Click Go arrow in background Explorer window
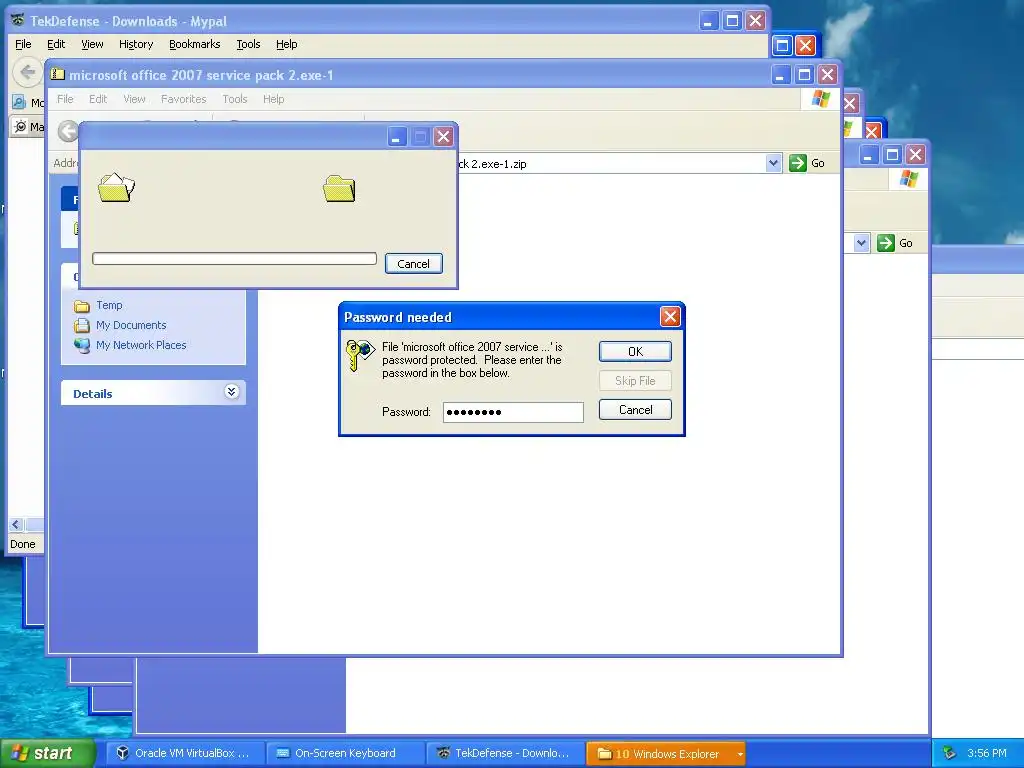This screenshot has width=1024, height=768. tap(886, 243)
